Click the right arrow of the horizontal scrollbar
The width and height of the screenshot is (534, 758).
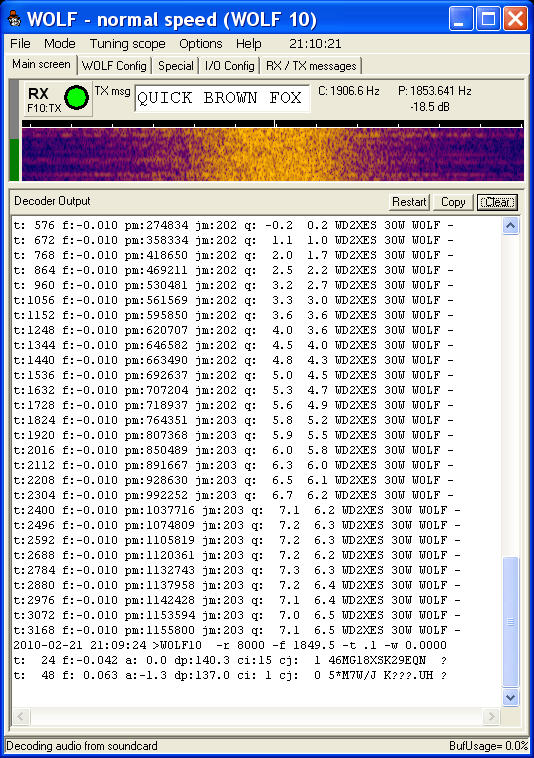coord(491,716)
